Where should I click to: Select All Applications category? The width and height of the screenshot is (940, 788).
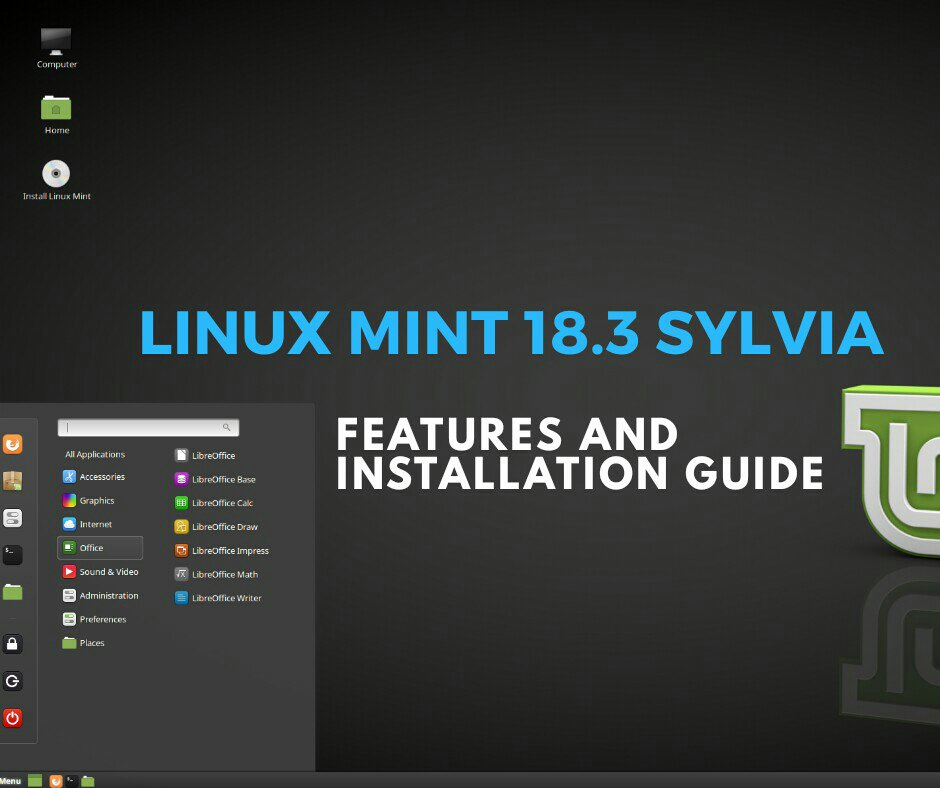tap(95, 455)
